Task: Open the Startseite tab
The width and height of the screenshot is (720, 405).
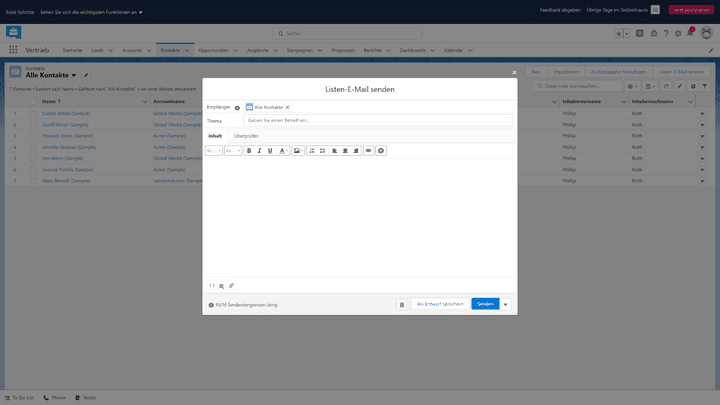Action: (72, 51)
